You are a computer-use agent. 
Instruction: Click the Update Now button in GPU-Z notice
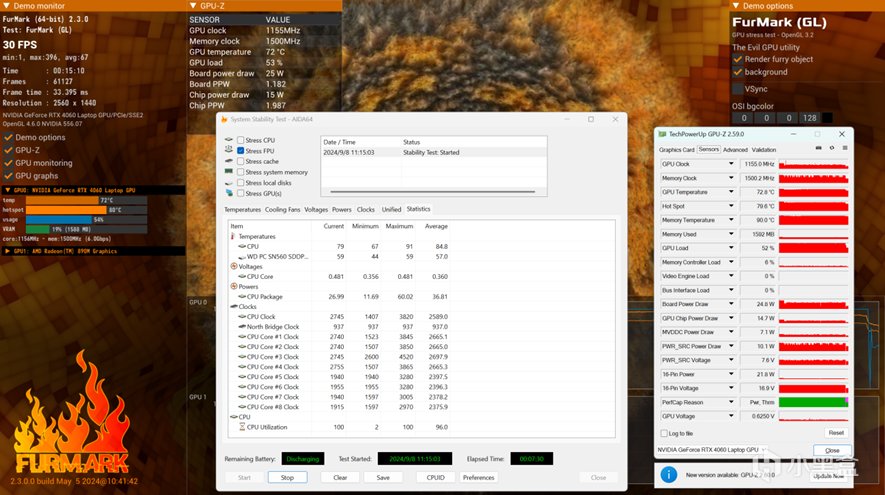[x=829, y=476]
